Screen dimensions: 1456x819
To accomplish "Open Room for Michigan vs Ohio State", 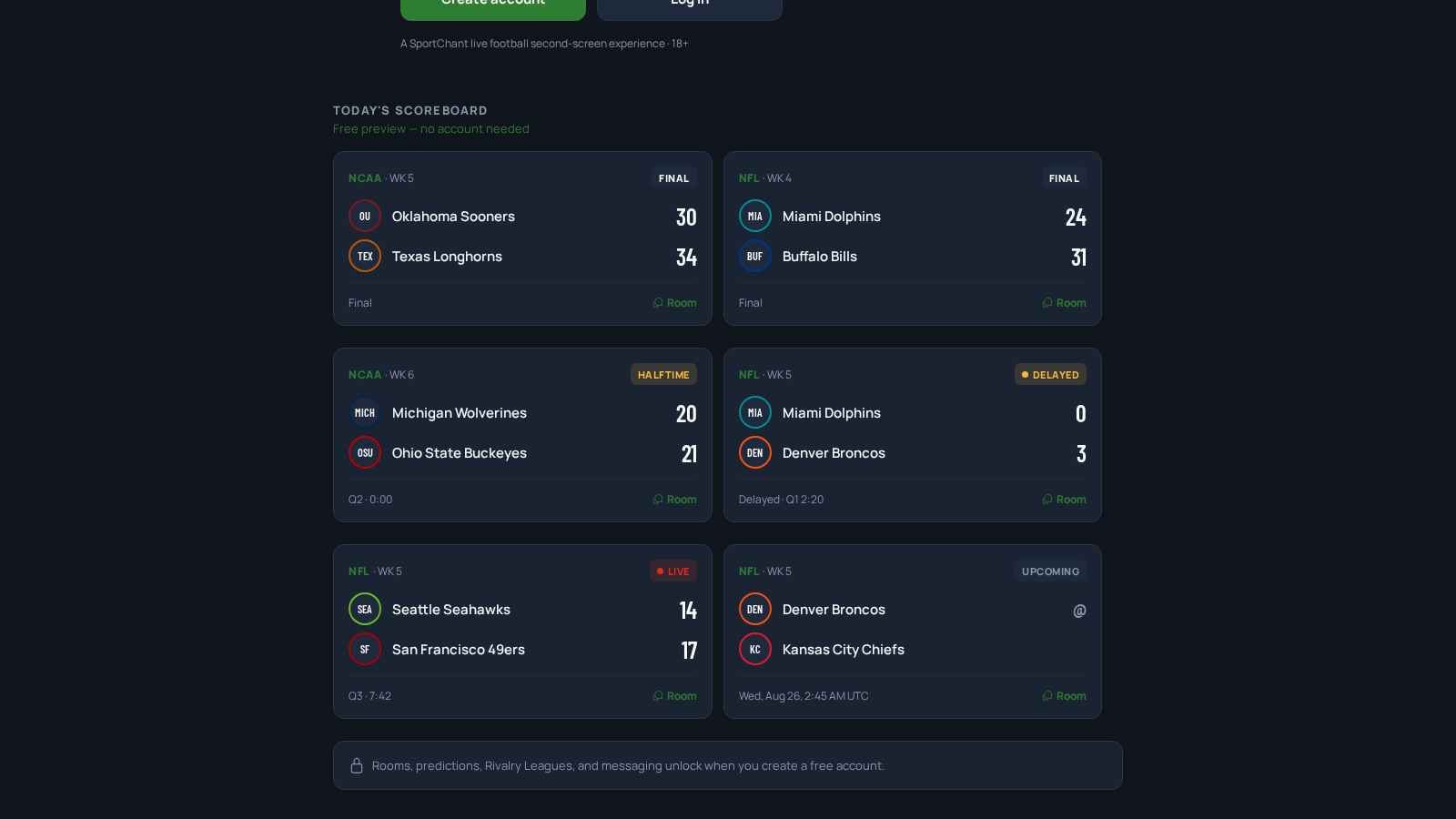I will (x=674, y=500).
